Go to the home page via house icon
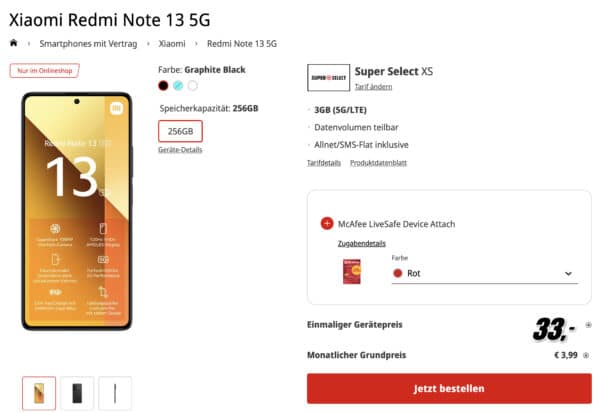 [x=13, y=43]
